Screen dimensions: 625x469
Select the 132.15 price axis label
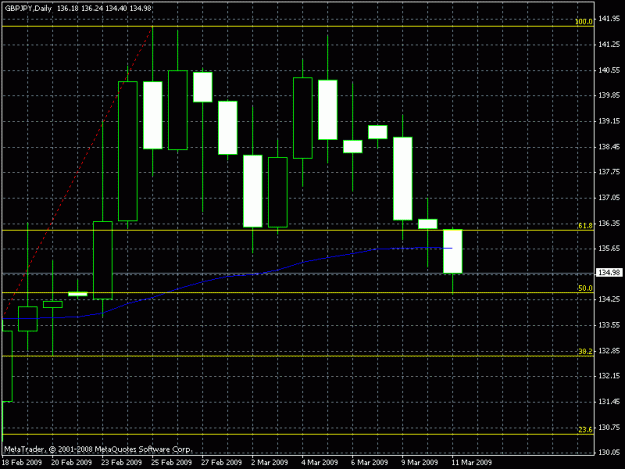[x=609, y=376]
